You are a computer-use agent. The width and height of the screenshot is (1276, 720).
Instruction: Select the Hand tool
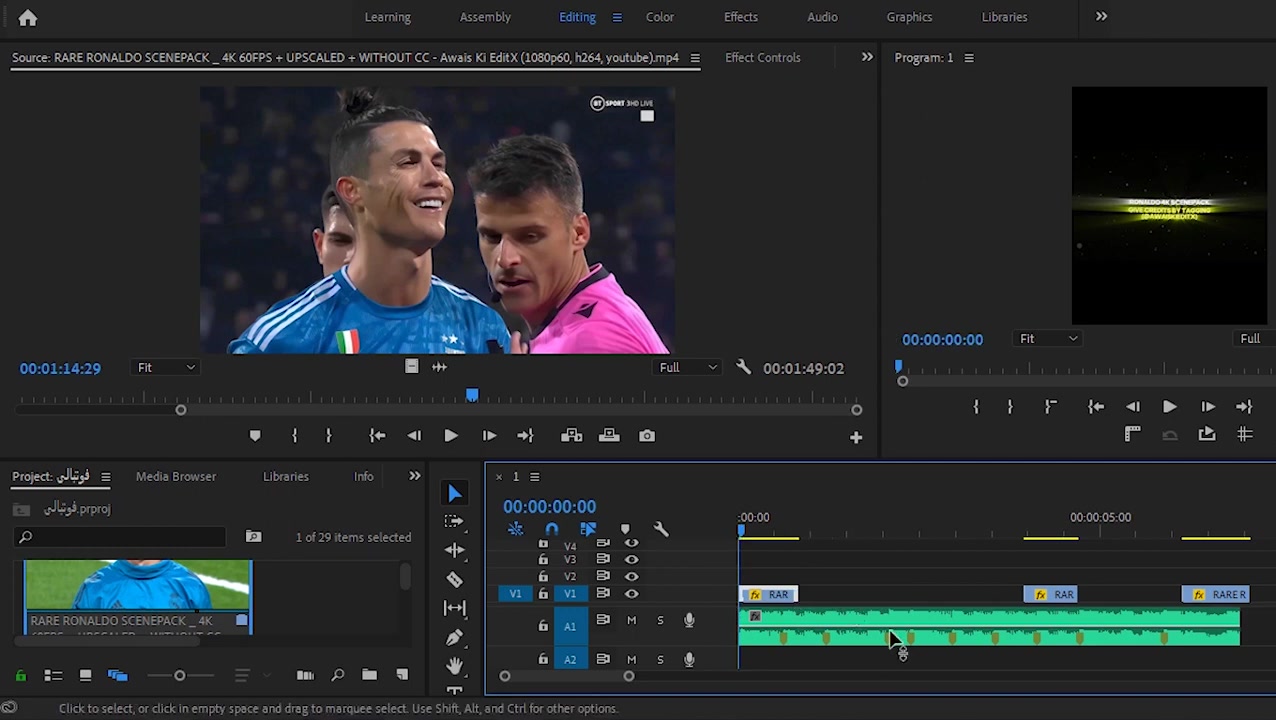[455, 665]
